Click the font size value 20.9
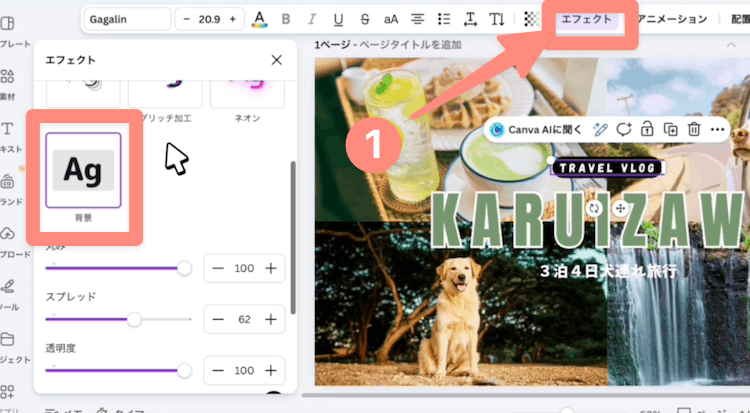Screen dimensions: 750x413 click(210, 19)
